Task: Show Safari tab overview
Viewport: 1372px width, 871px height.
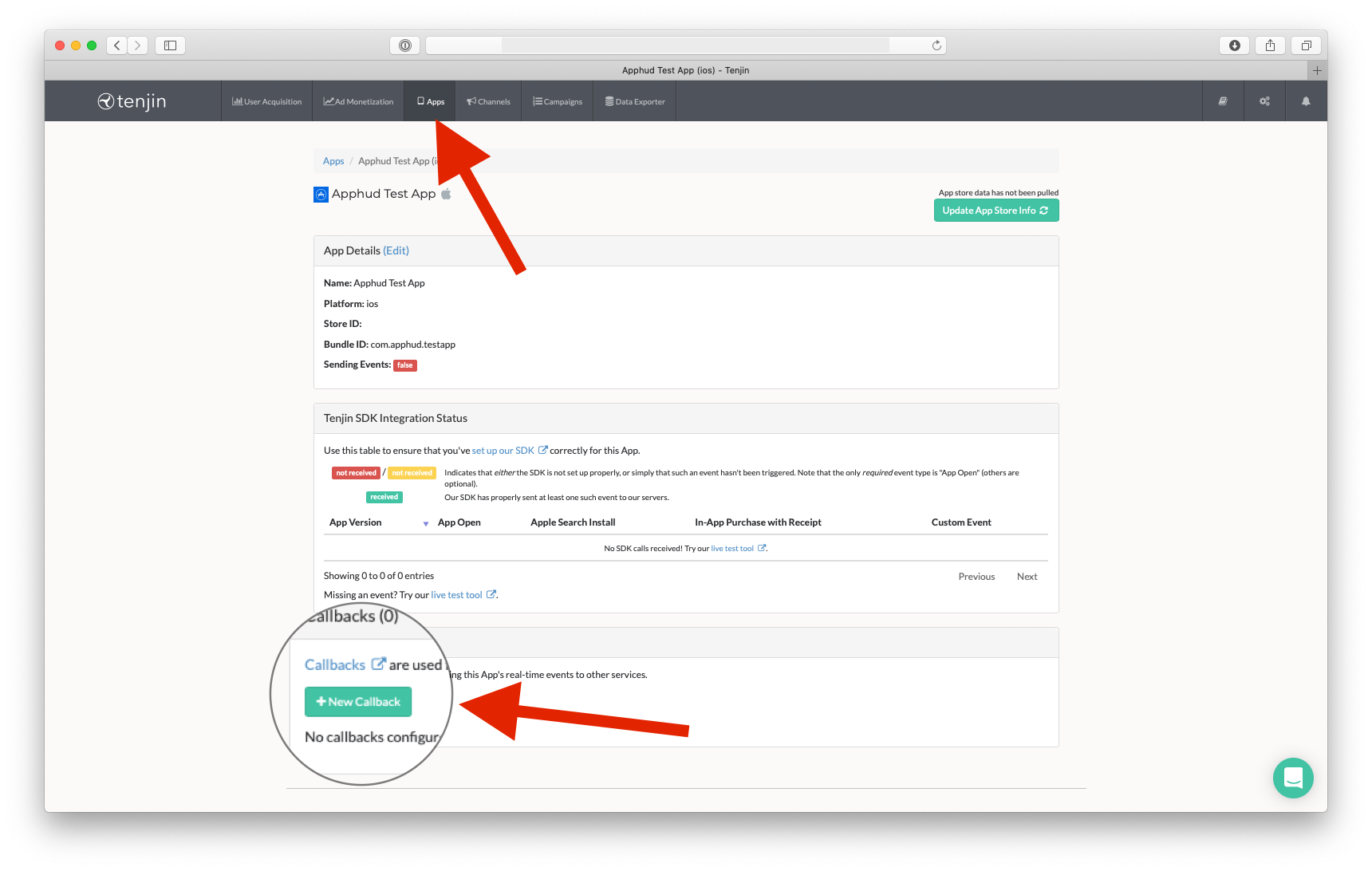Action: (1306, 45)
